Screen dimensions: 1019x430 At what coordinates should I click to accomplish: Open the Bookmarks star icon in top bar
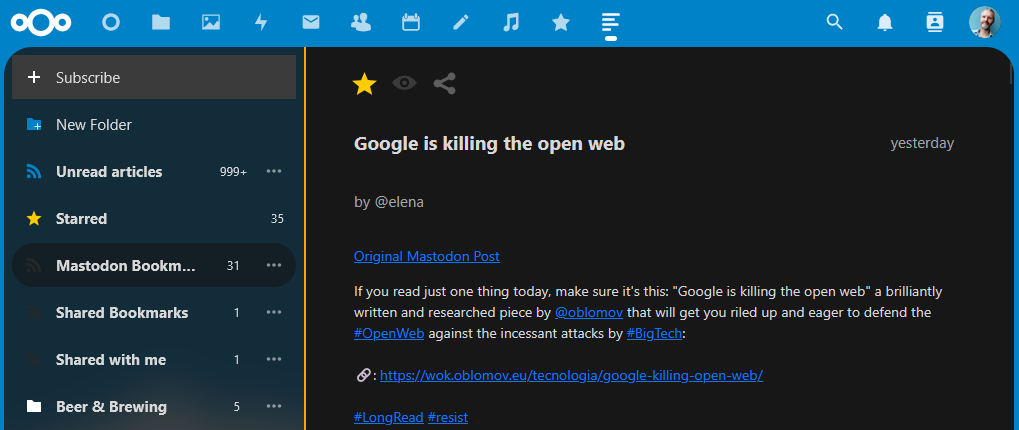point(561,23)
